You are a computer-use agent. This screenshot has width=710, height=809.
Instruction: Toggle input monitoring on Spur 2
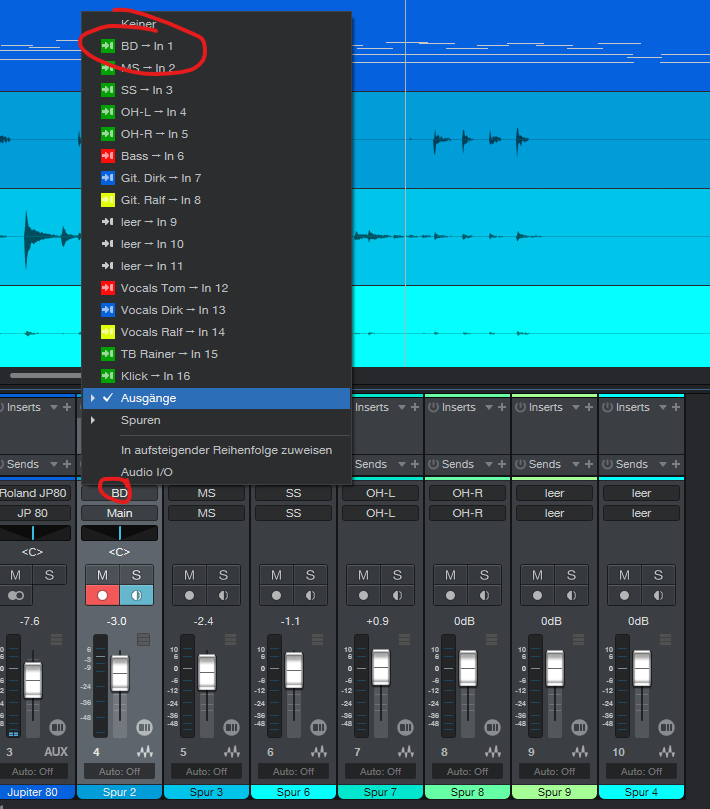click(x=137, y=595)
